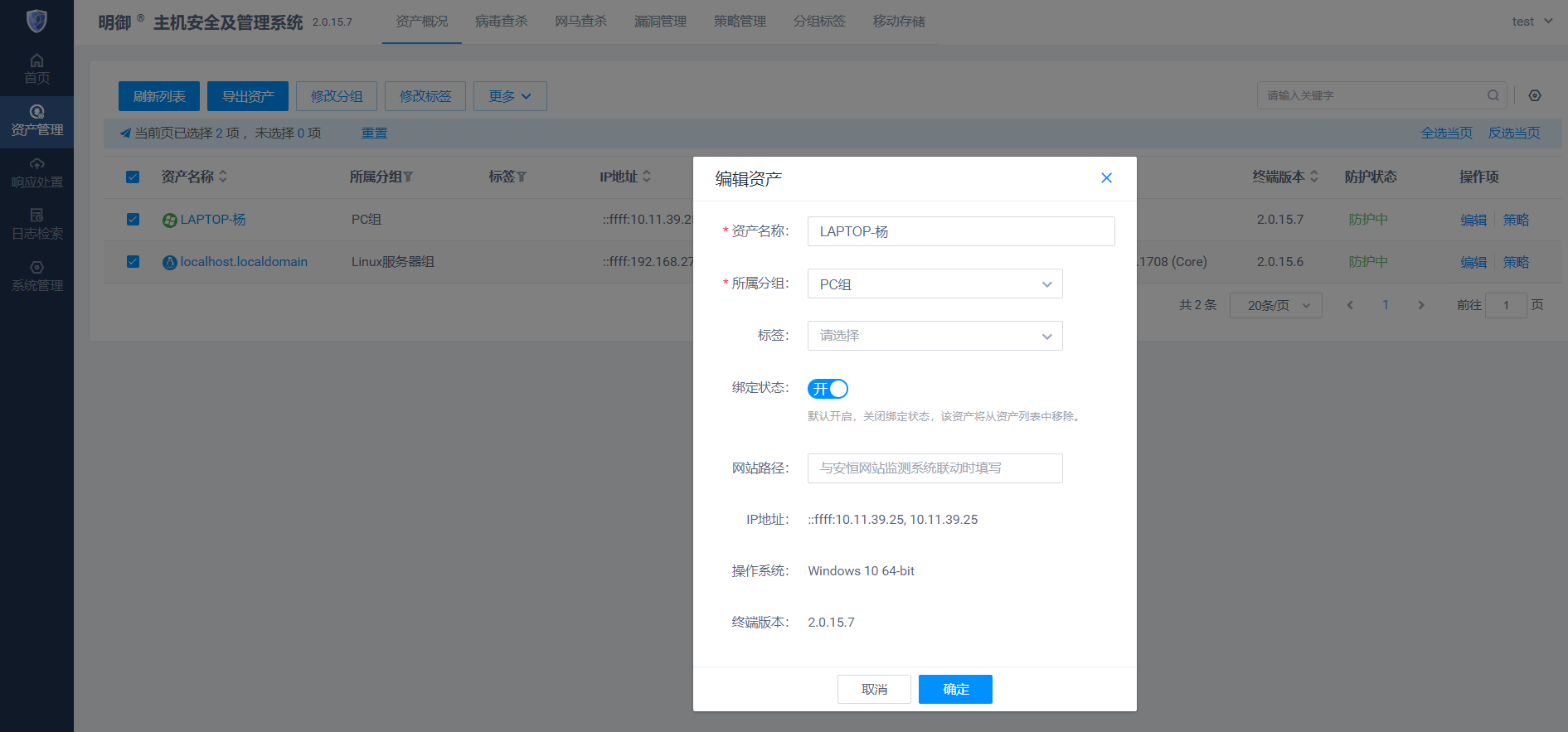This screenshot has width=1568, height=732.
Task: Click 编辑 for the localhost.localdomain row
Action: coord(1473,262)
